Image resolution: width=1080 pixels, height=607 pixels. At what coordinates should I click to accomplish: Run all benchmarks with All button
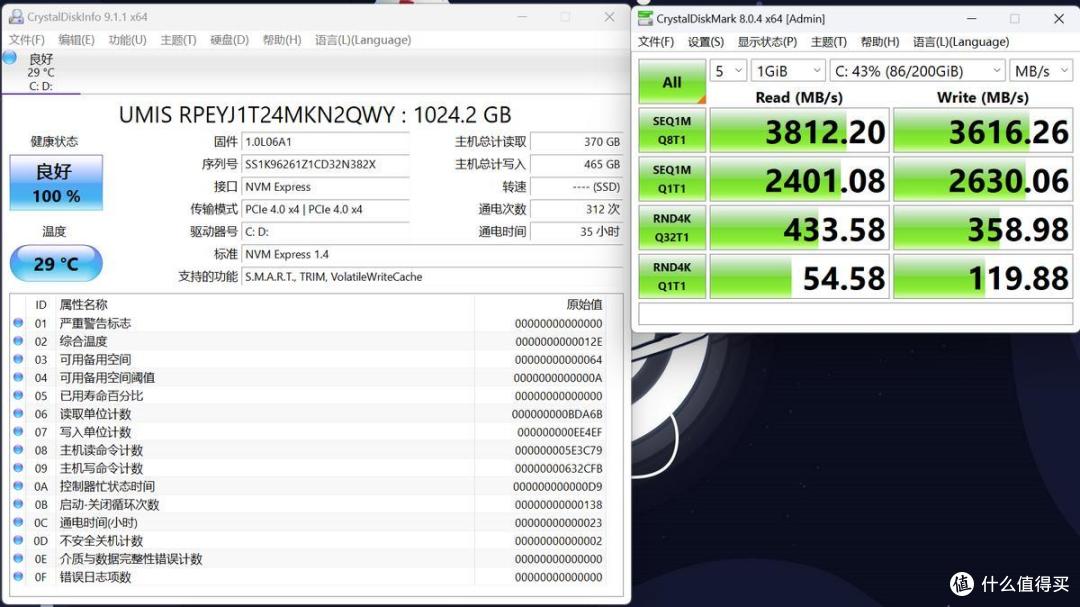click(672, 82)
